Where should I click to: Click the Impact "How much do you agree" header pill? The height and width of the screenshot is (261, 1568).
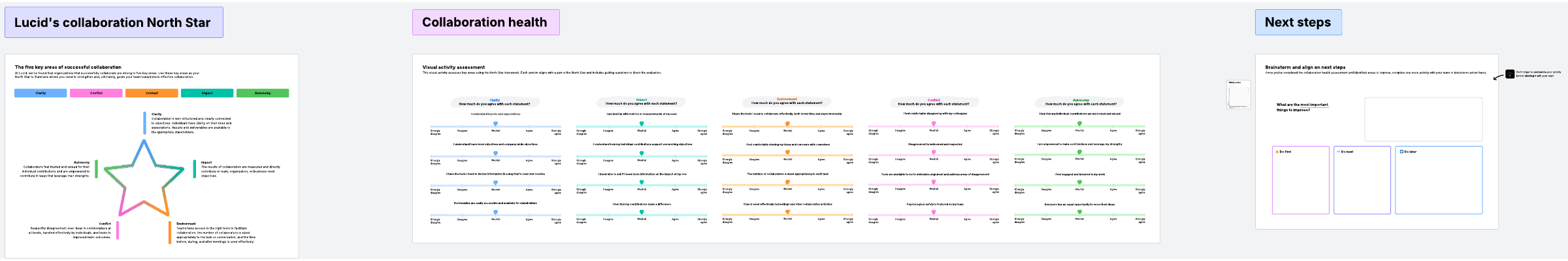tap(641, 103)
